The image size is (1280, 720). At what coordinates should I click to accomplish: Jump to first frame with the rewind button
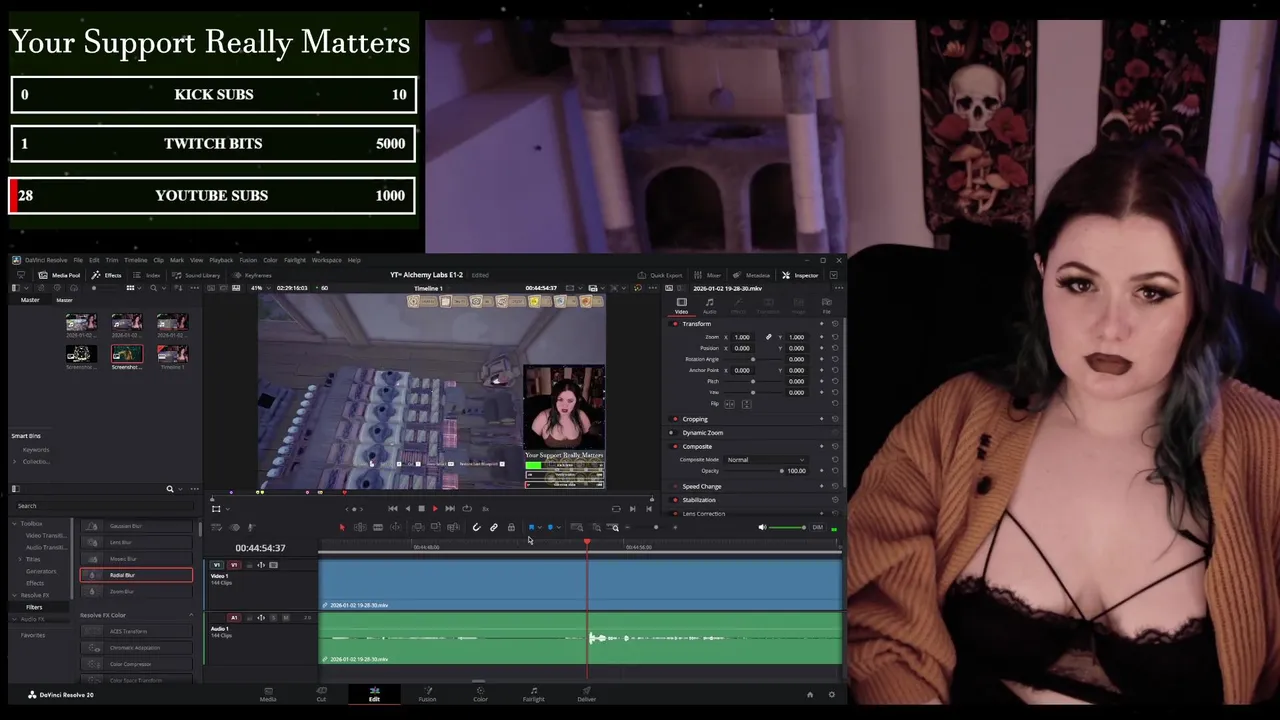392,508
